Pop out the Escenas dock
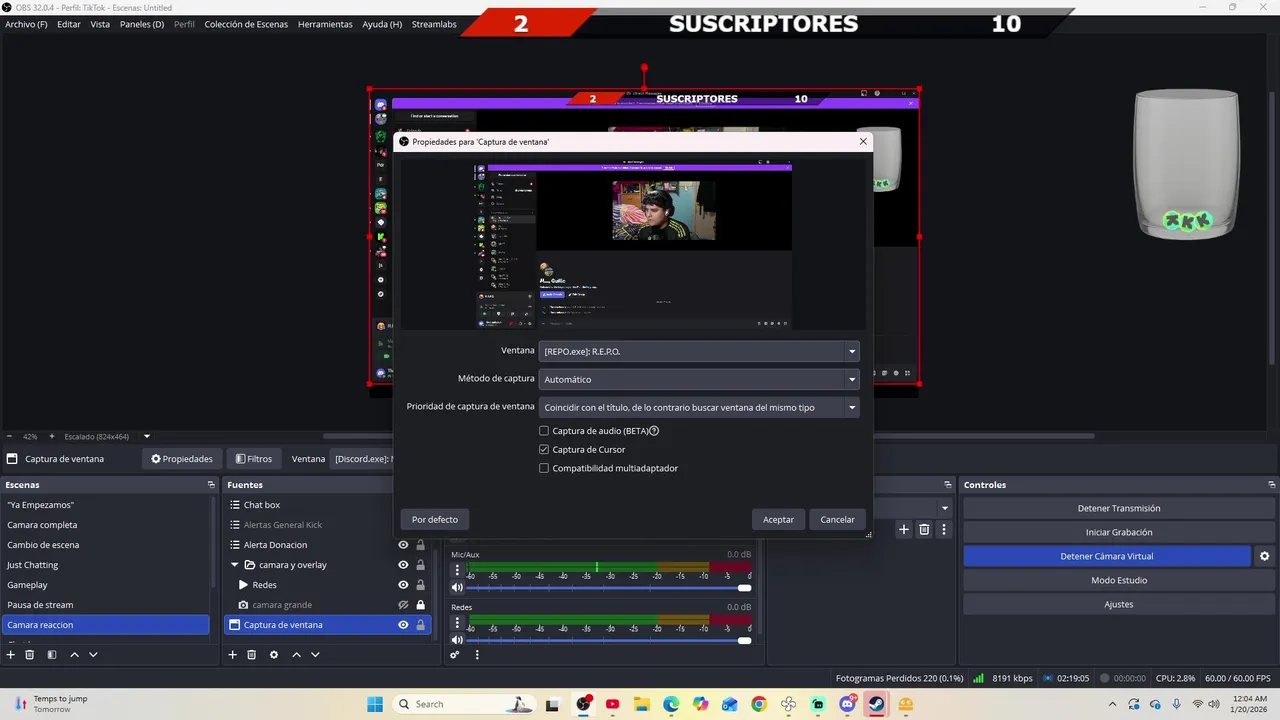This screenshot has height=720, width=1280. coord(211,485)
